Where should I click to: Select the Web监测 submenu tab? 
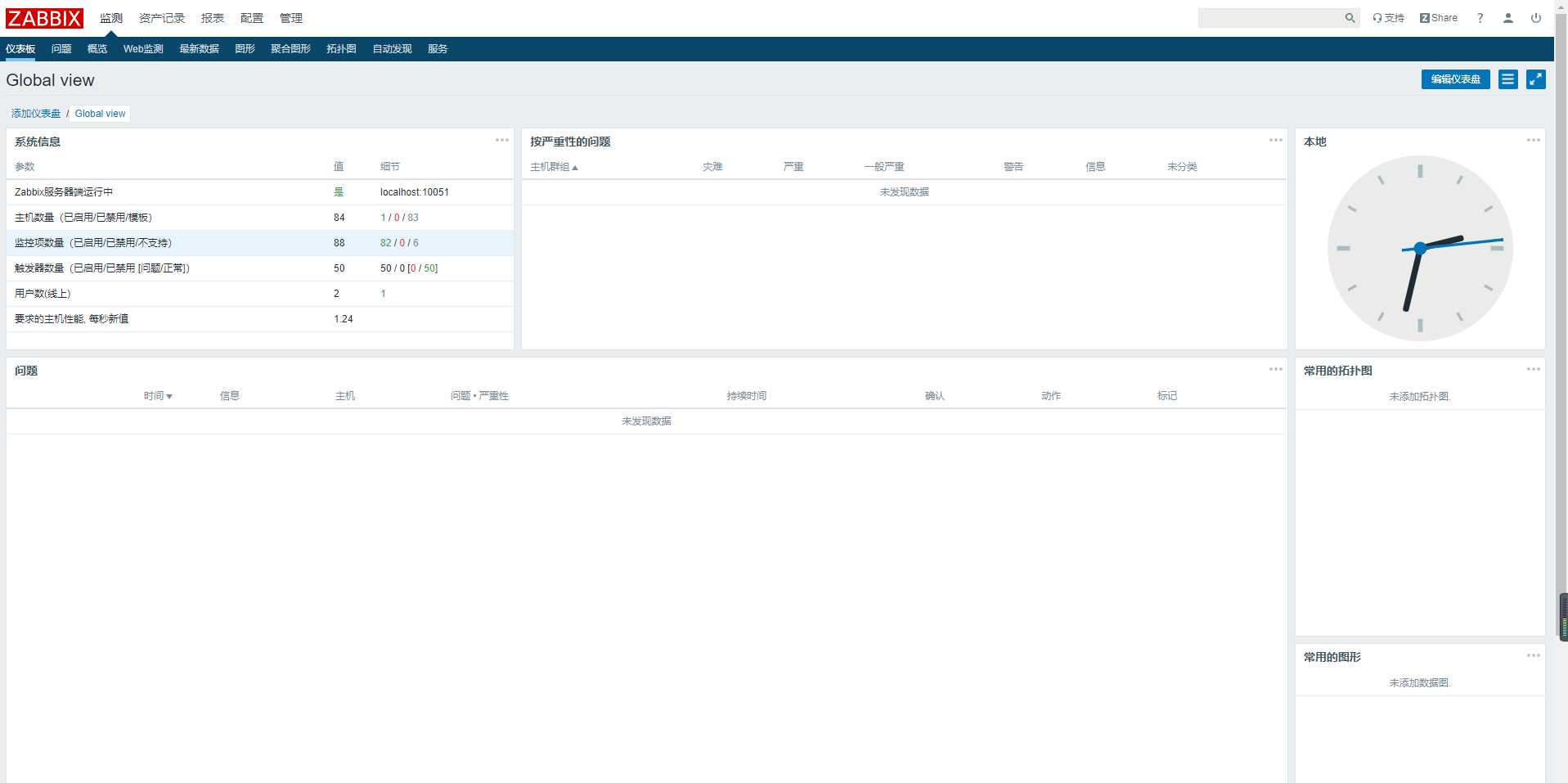[x=143, y=49]
